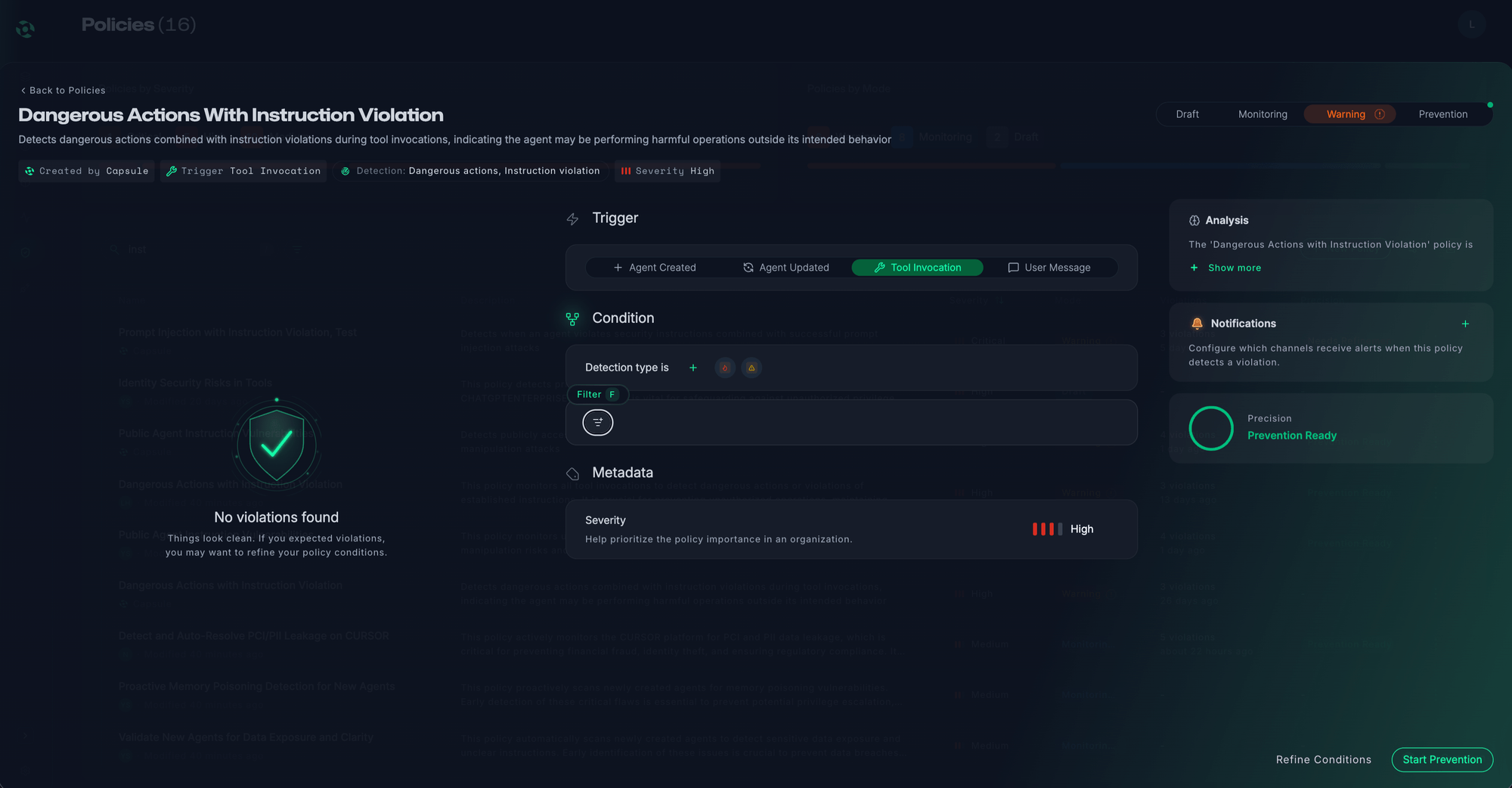The image size is (1512, 788).
Task: Click Start Prevention button
Action: click(1442, 759)
